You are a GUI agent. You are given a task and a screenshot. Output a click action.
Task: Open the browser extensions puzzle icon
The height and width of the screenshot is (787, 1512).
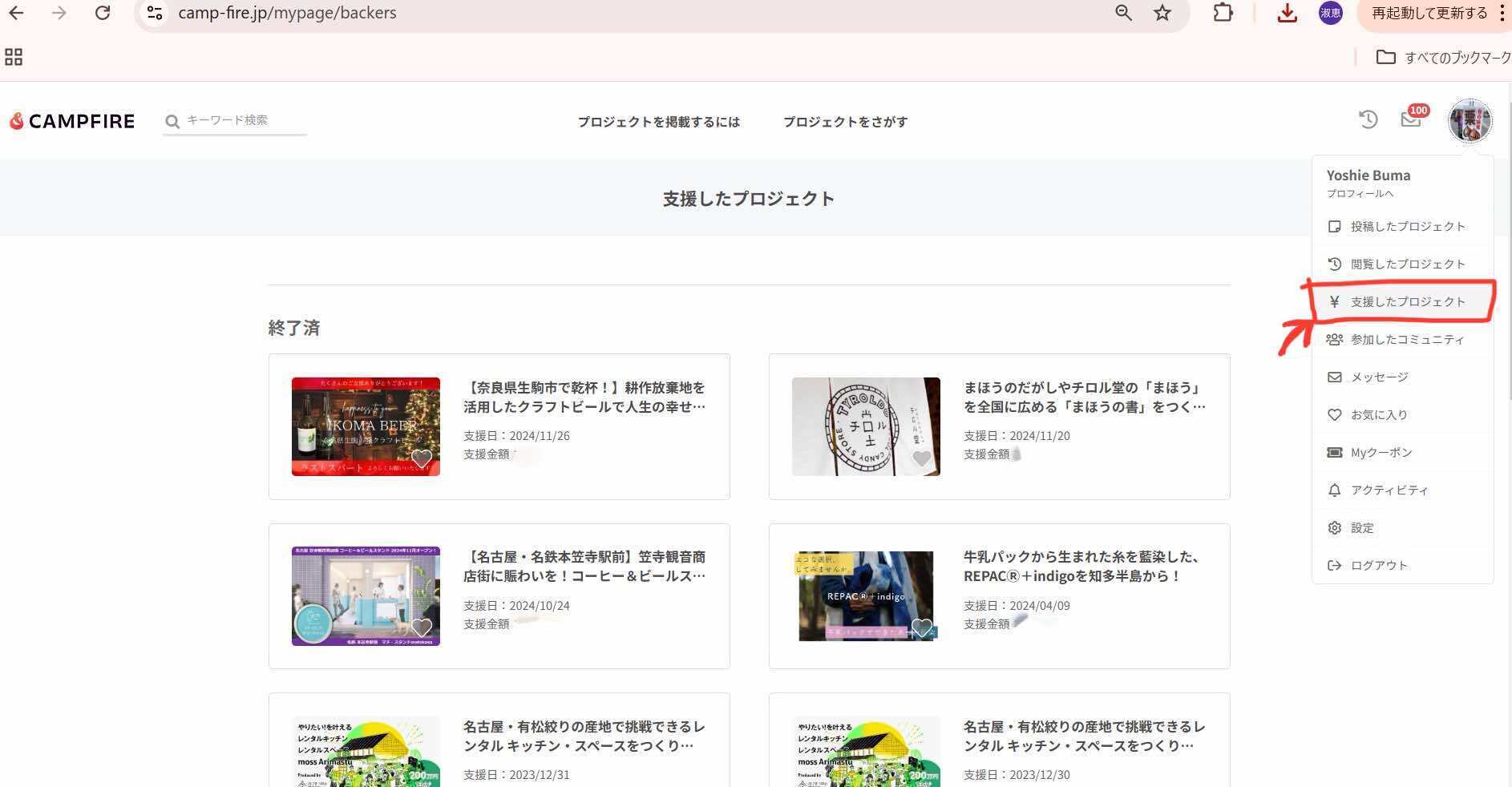point(1223,13)
